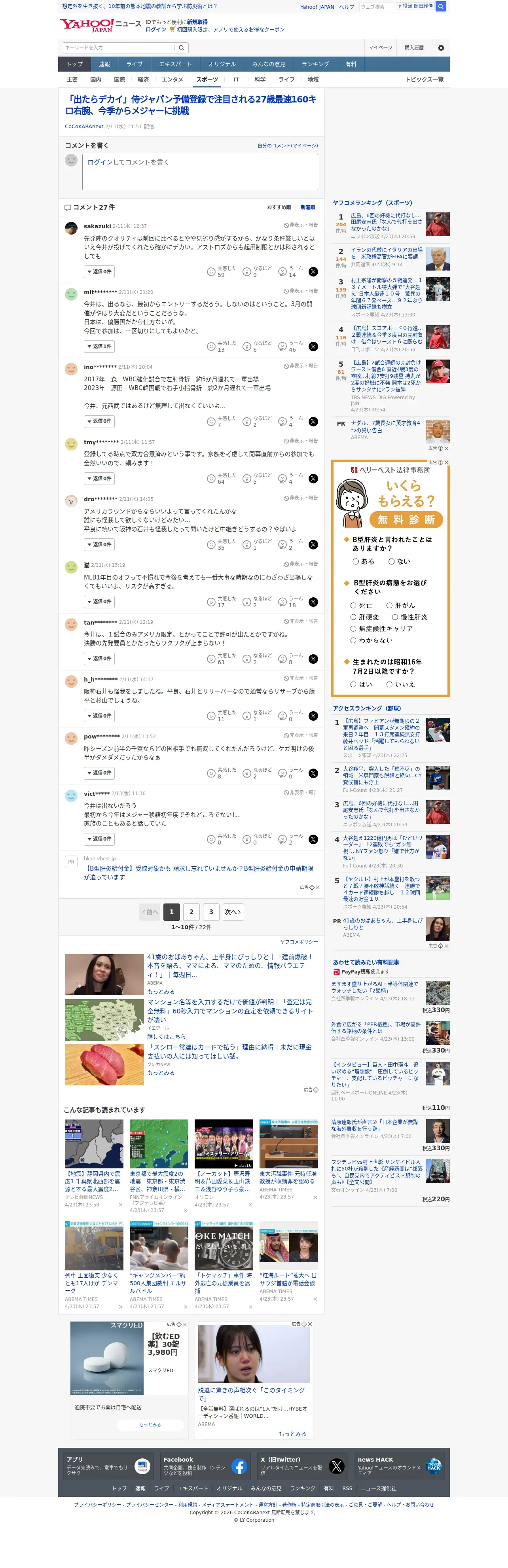
Task: Select はい radio for birth date question
Action: coord(353,685)
